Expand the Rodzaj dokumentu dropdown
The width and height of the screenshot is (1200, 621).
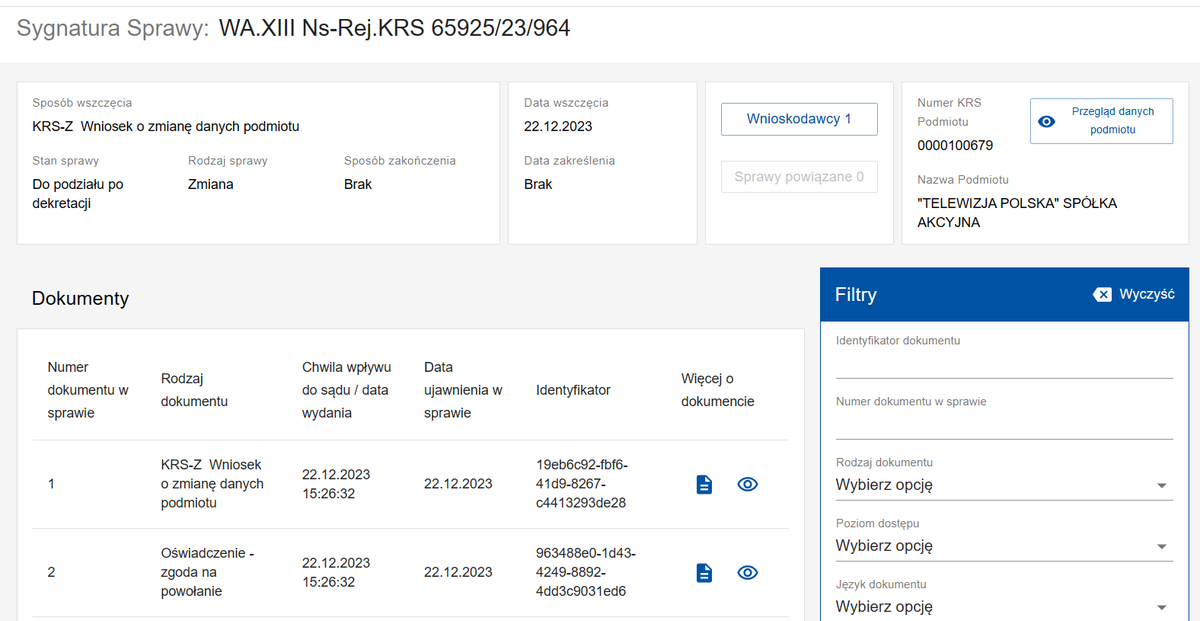point(1004,485)
